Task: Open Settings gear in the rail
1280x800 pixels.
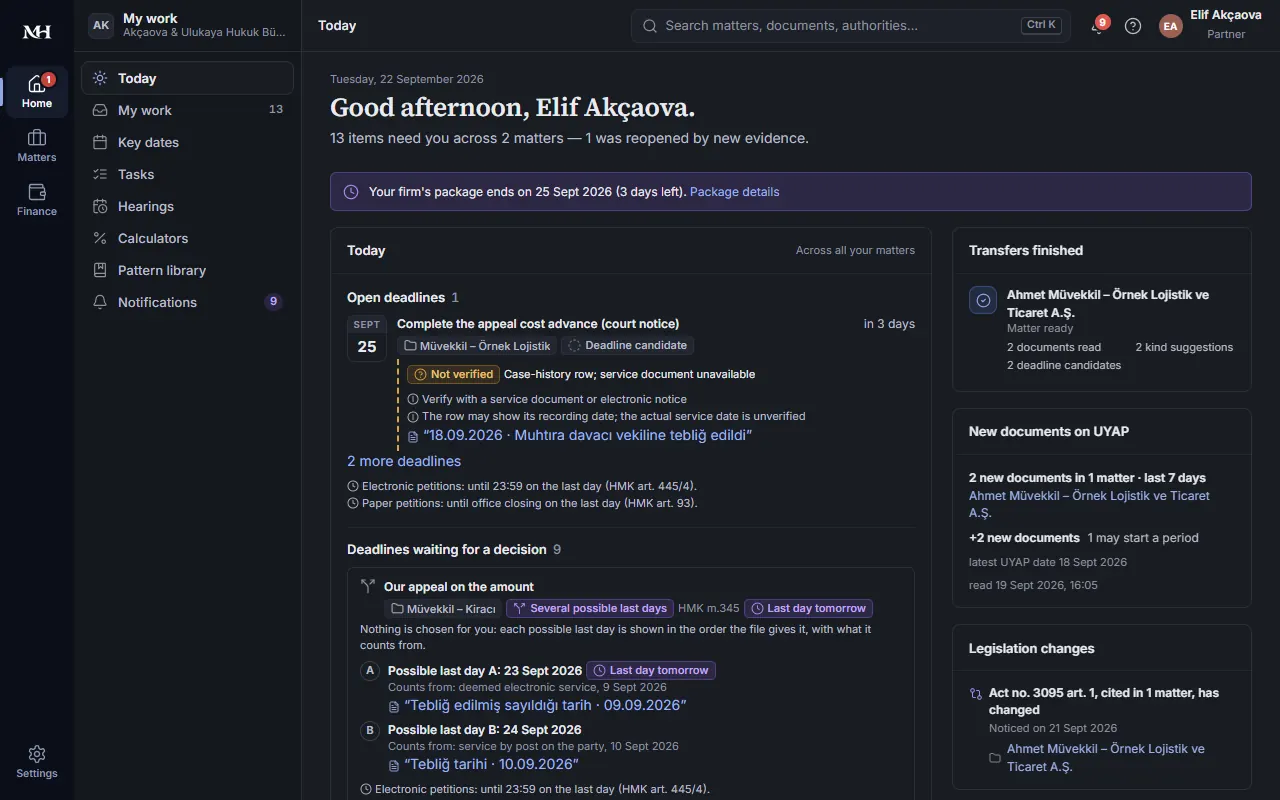Action: [x=37, y=762]
